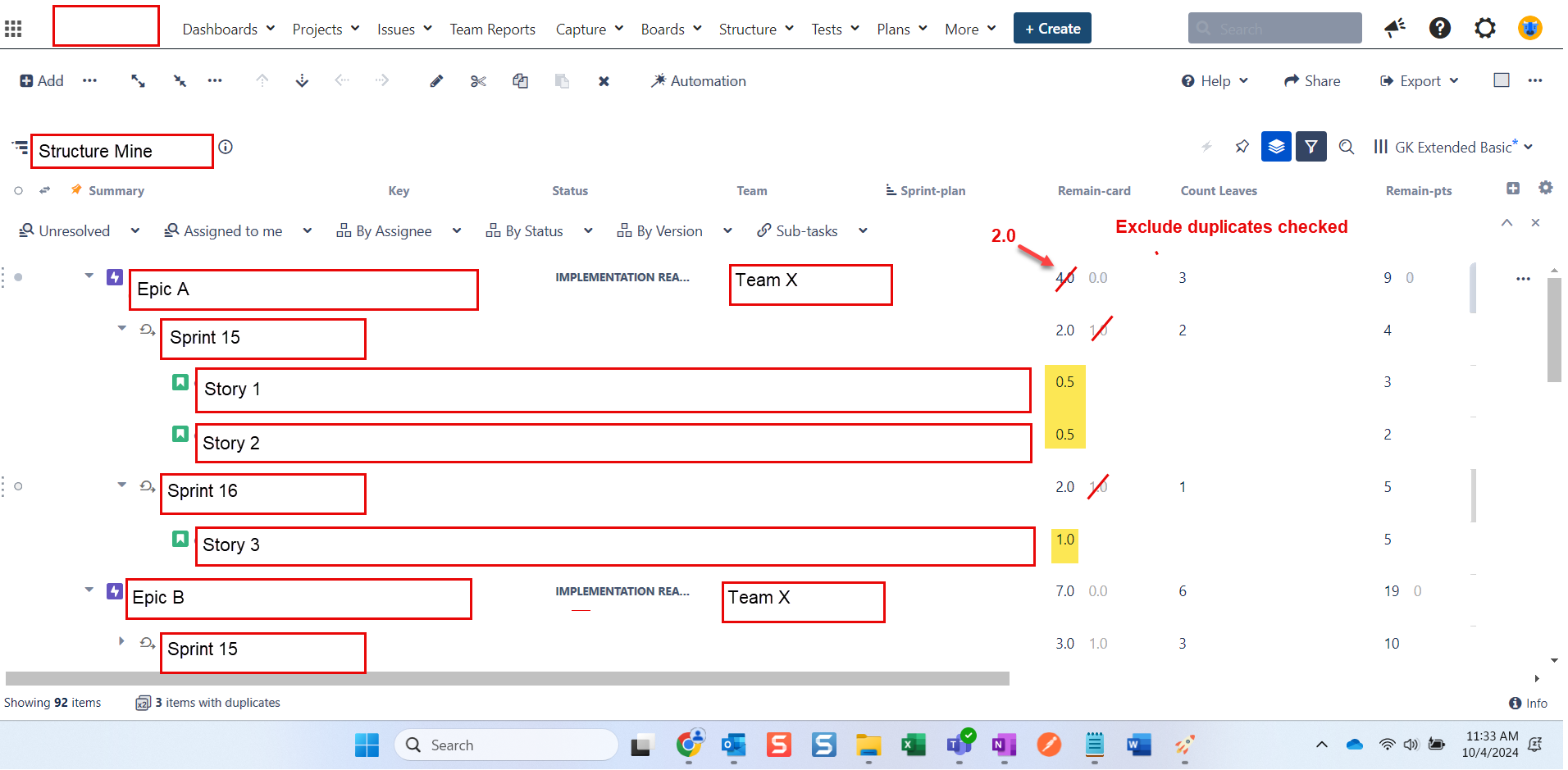This screenshot has width=1568, height=770.
Task: Expand Sprint 15 under Epic B
Action: 121,641
